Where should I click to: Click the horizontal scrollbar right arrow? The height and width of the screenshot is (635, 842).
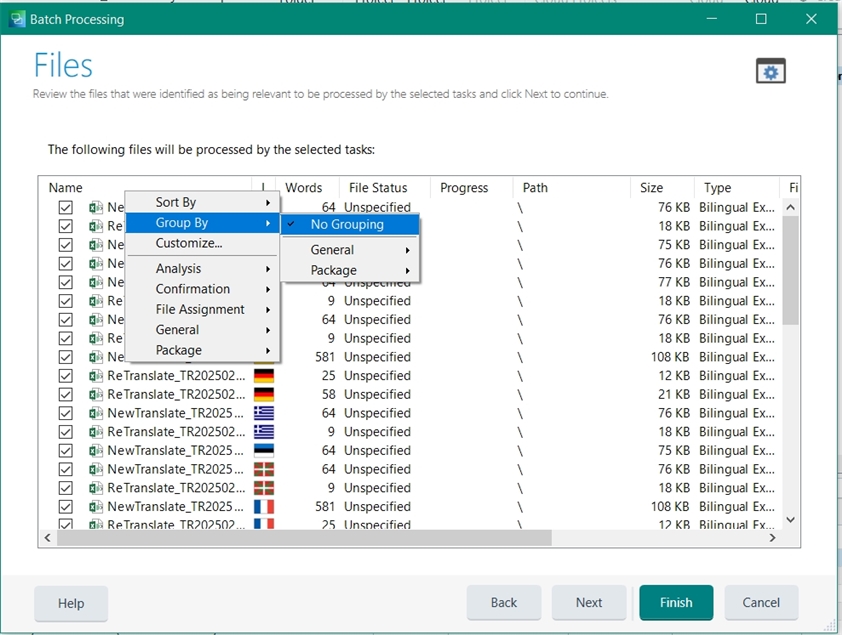coord(772,537)
